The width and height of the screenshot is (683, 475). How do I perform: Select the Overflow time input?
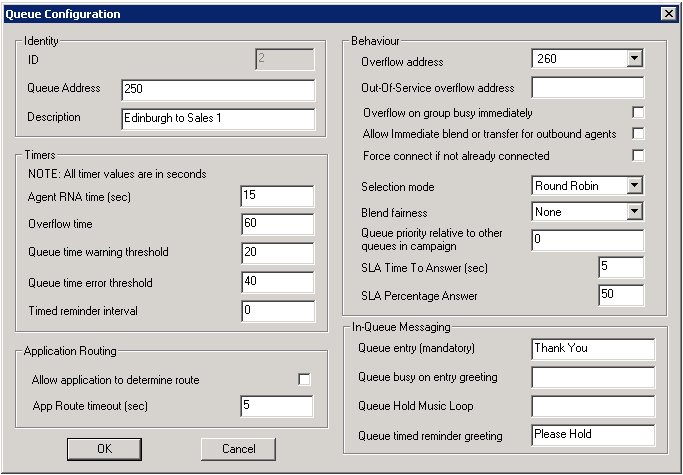click(x=277, y=225)
